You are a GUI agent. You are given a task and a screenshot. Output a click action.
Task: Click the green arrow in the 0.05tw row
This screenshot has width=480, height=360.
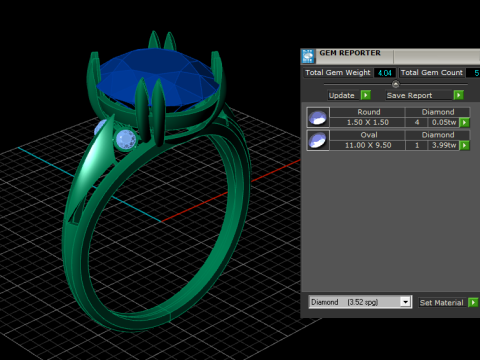[x=464, y=122]
